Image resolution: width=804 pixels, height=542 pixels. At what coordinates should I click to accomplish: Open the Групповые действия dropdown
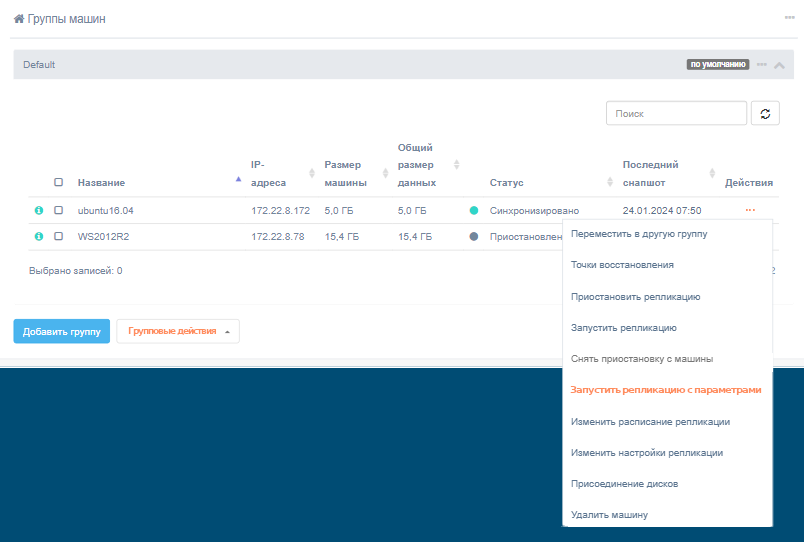[178, 331]
